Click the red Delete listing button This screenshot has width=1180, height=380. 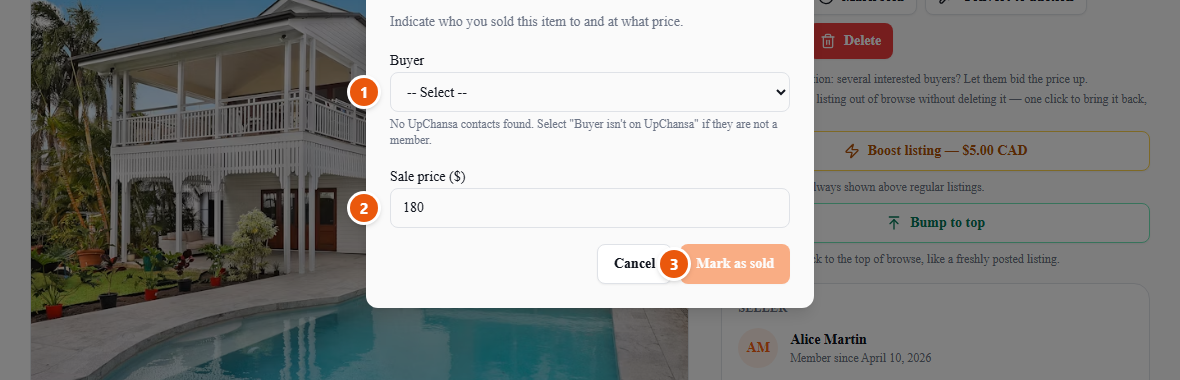pos(853,41)
